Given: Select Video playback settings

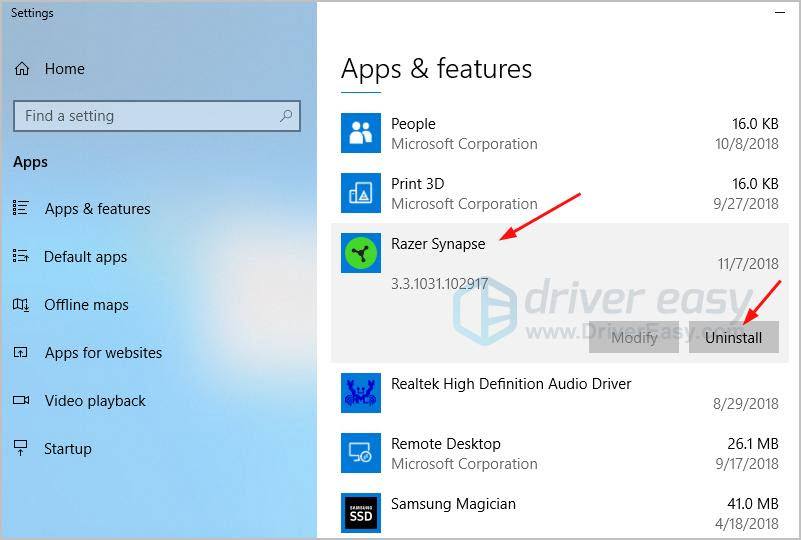Looking at the screenshot, I should click(x=95, y=401).
